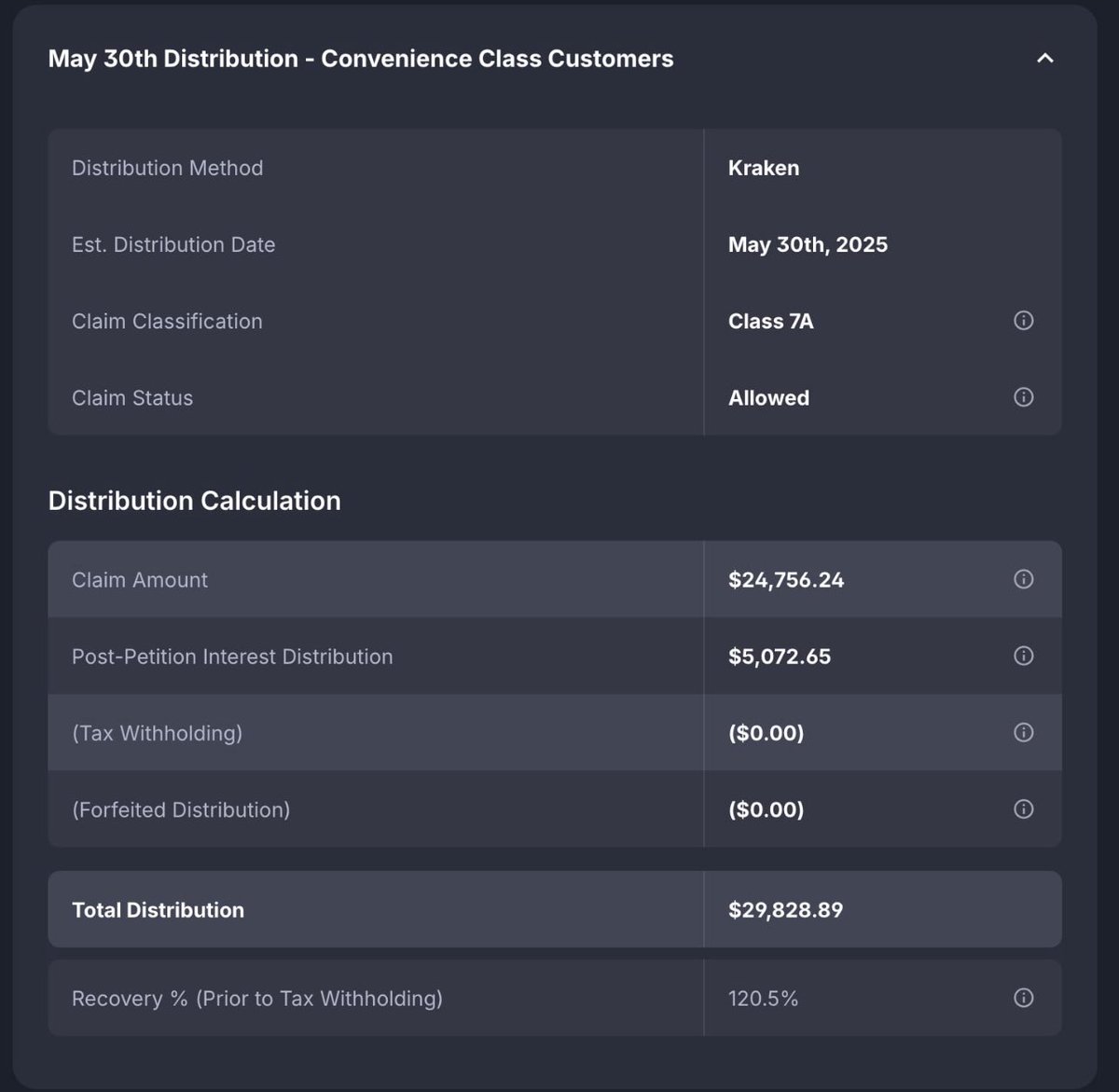This screenshot has width=1119, height=1092.
Task: Click the May 30th, 2025 date value
Action: tap(808, 244)
